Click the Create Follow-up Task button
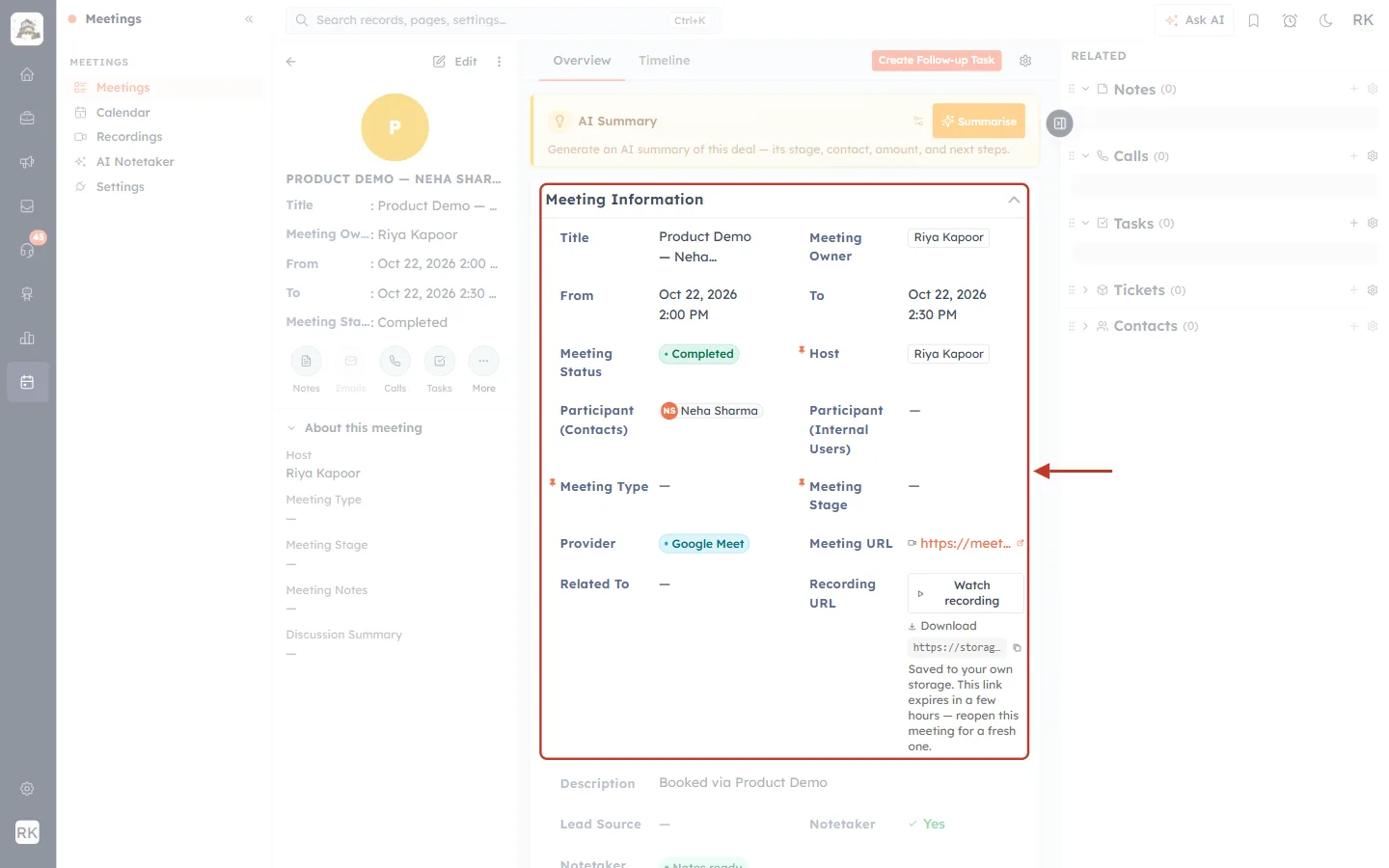 click(x=937, y=60)
